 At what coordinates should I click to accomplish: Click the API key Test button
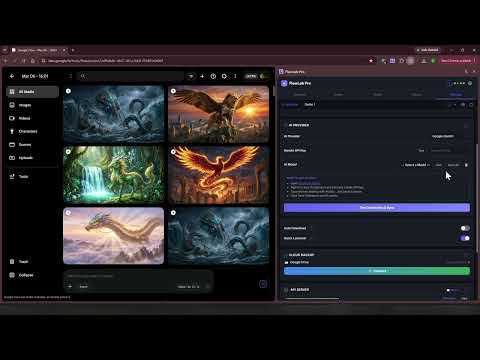tap(422, 150)
